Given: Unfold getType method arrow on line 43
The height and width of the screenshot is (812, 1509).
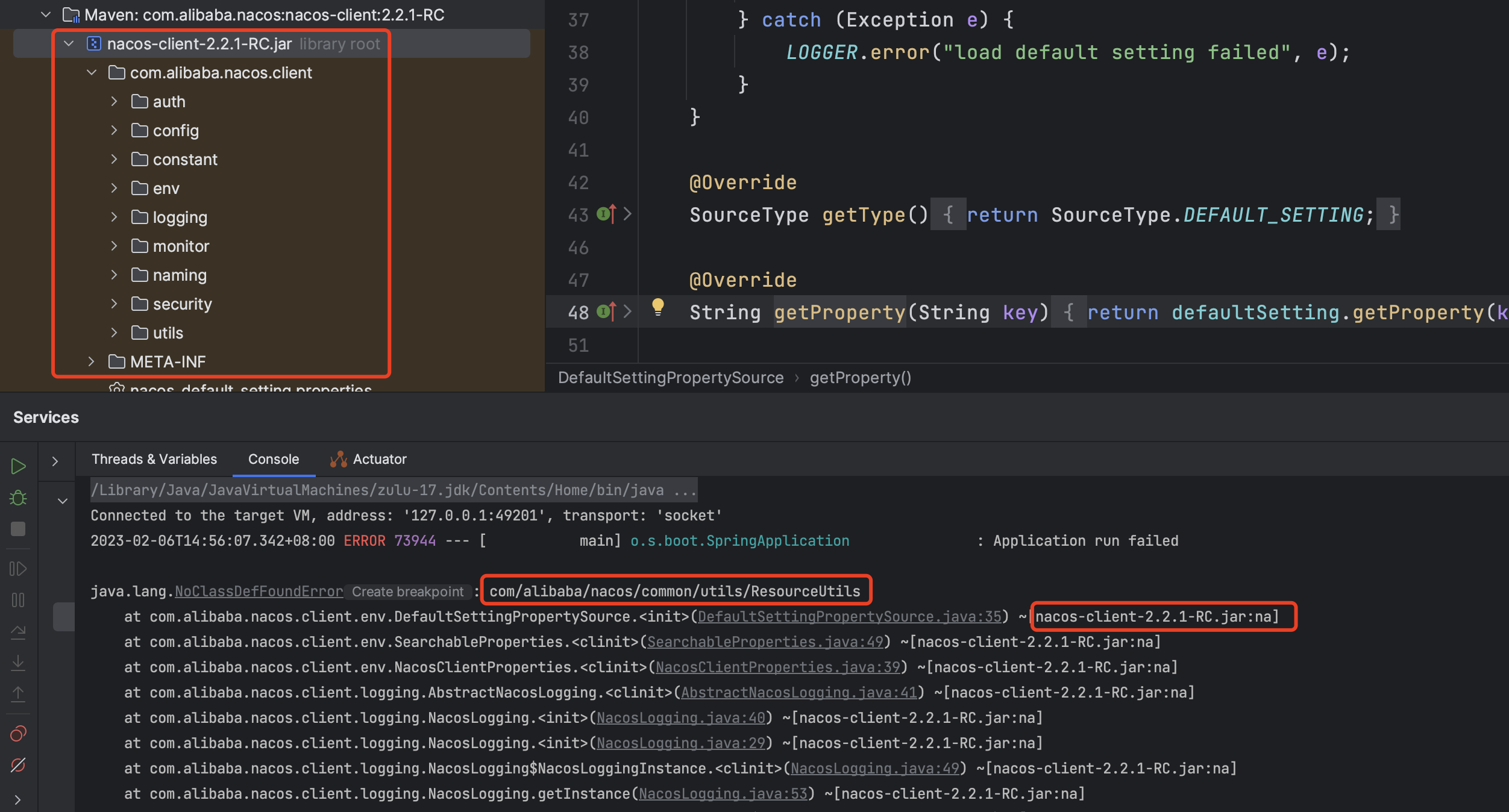Looking at the screenshot, I should (627, 214).
